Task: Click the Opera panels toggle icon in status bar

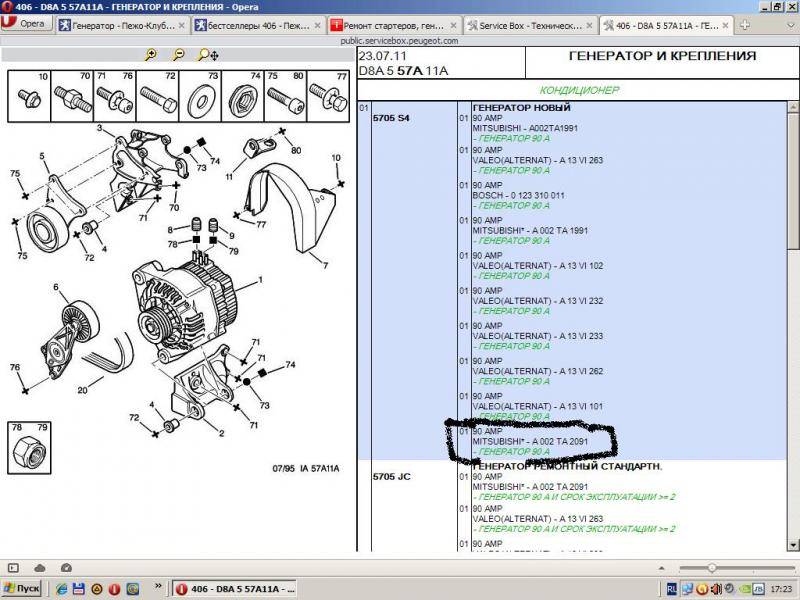Action: [x=11, y=567]
